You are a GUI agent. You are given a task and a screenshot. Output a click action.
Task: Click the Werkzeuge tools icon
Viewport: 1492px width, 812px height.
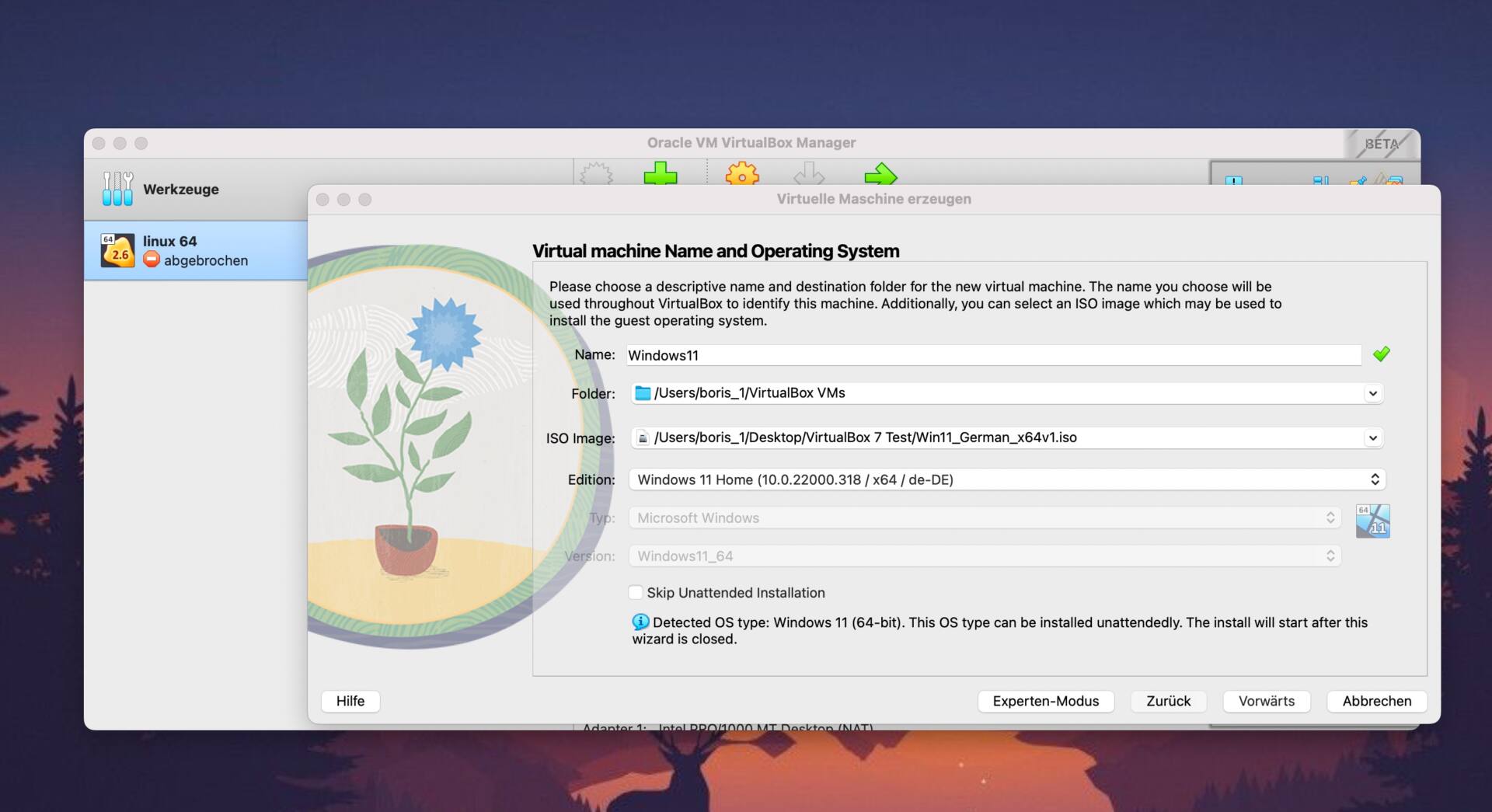pos(117,189)
